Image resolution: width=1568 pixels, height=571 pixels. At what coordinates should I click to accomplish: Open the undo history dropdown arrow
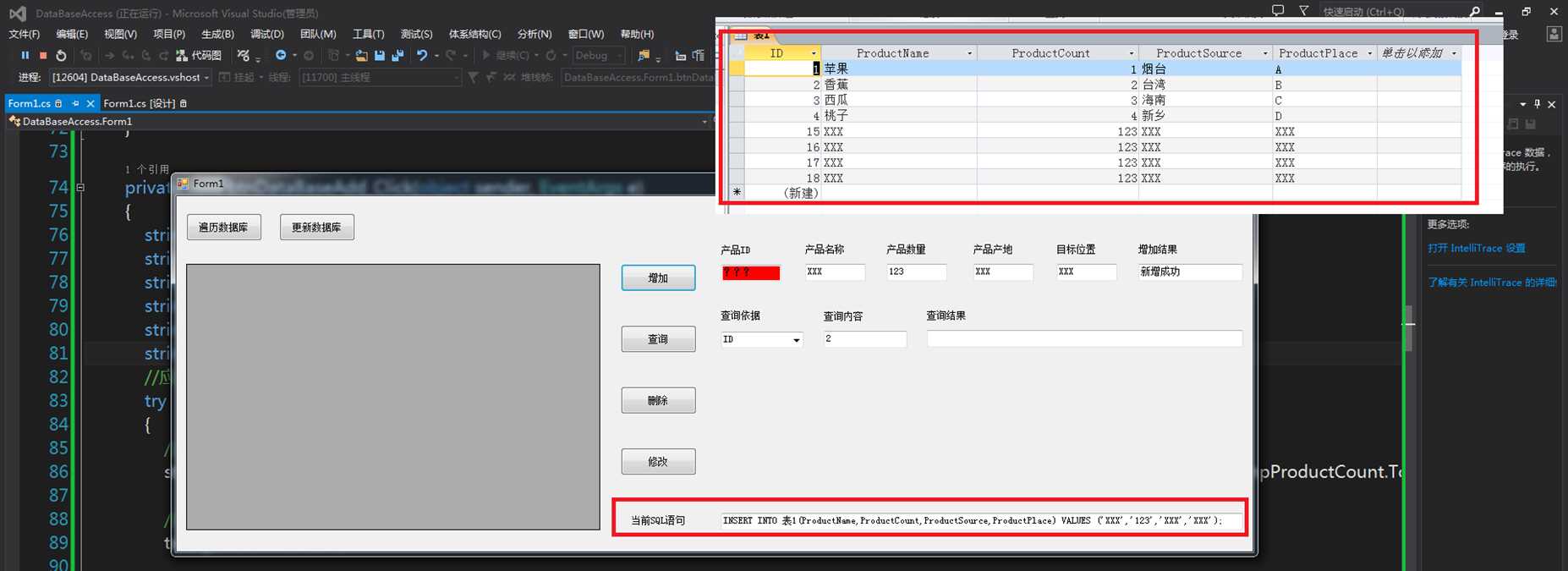[x=436, y=55]
